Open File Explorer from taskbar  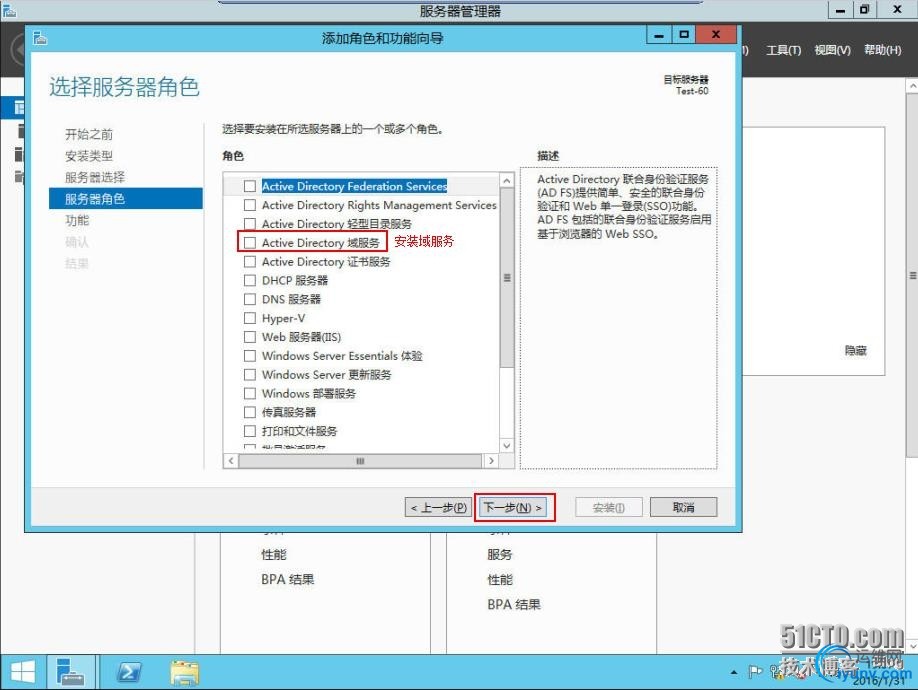pyautogui.click(x=184, y=672)
